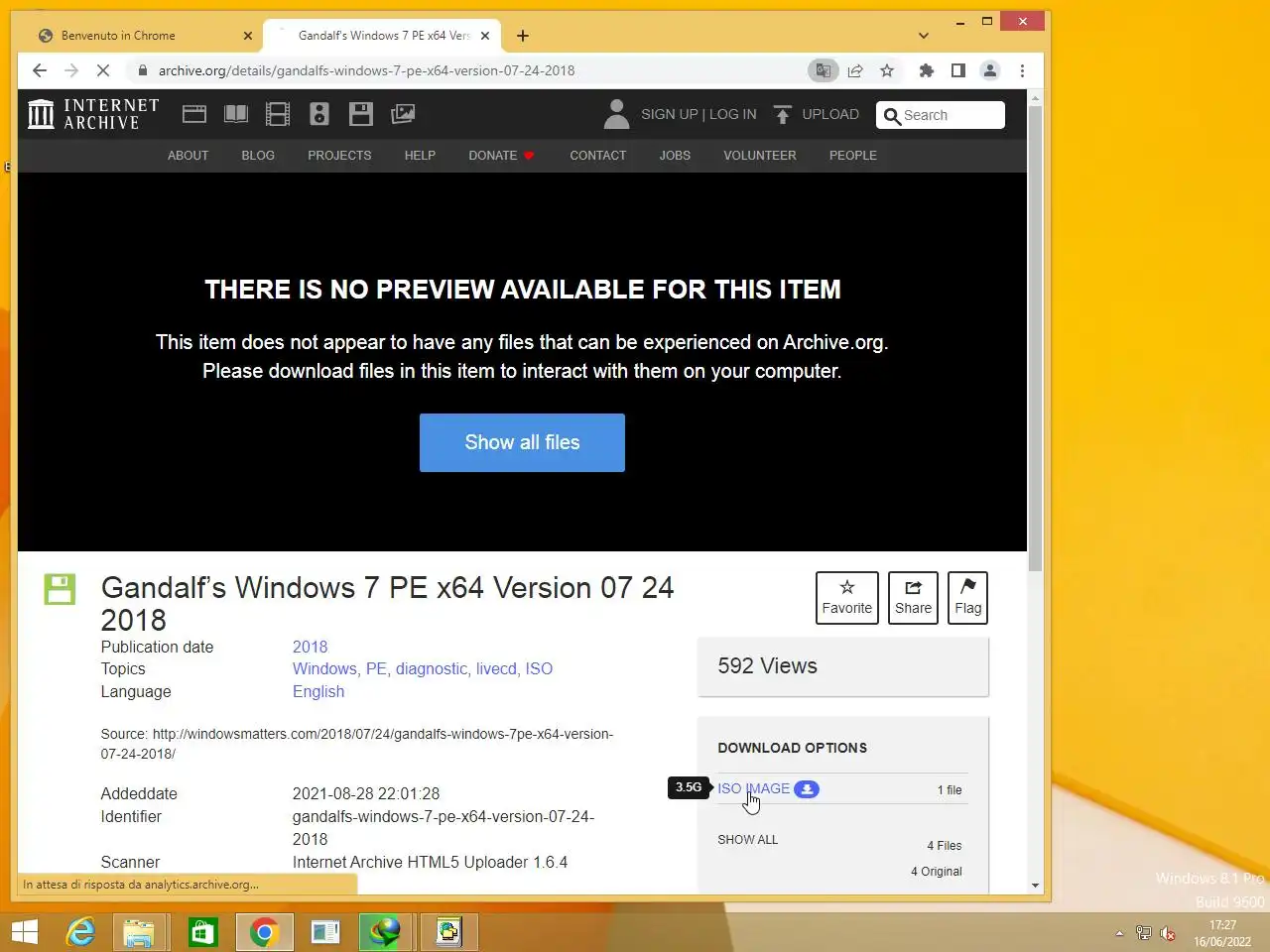Select the Gandalf's Windows 7 PE tab
1270x952 pixels.
point(382,36)
